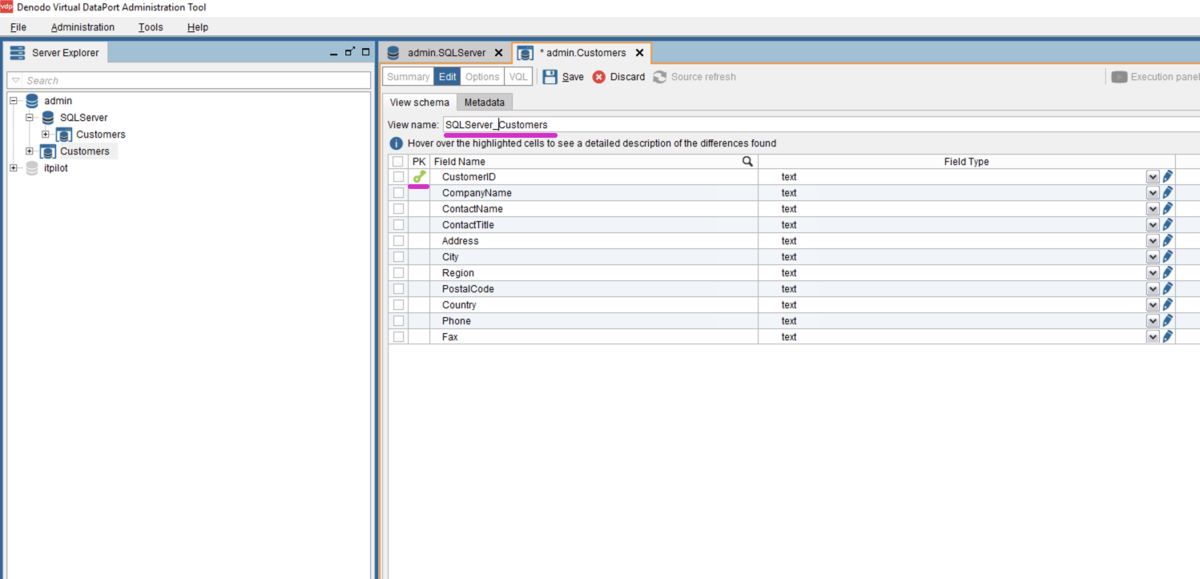Switch to the Metadata tab

(x=484, y=102)
